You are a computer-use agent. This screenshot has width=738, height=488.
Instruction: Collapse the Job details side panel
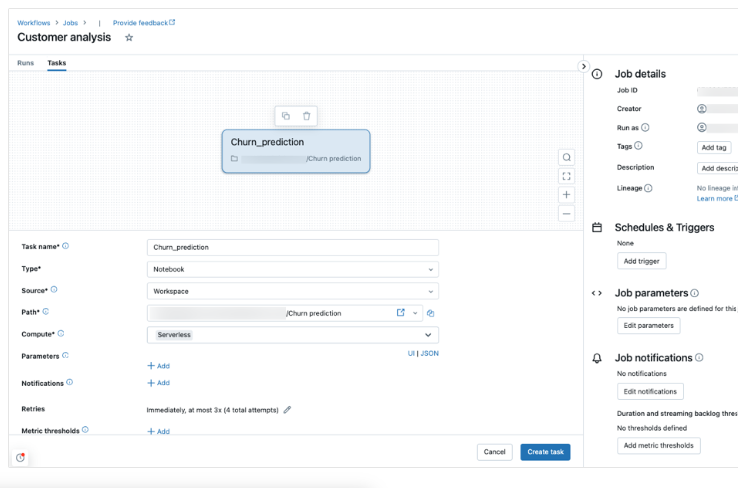584,66
